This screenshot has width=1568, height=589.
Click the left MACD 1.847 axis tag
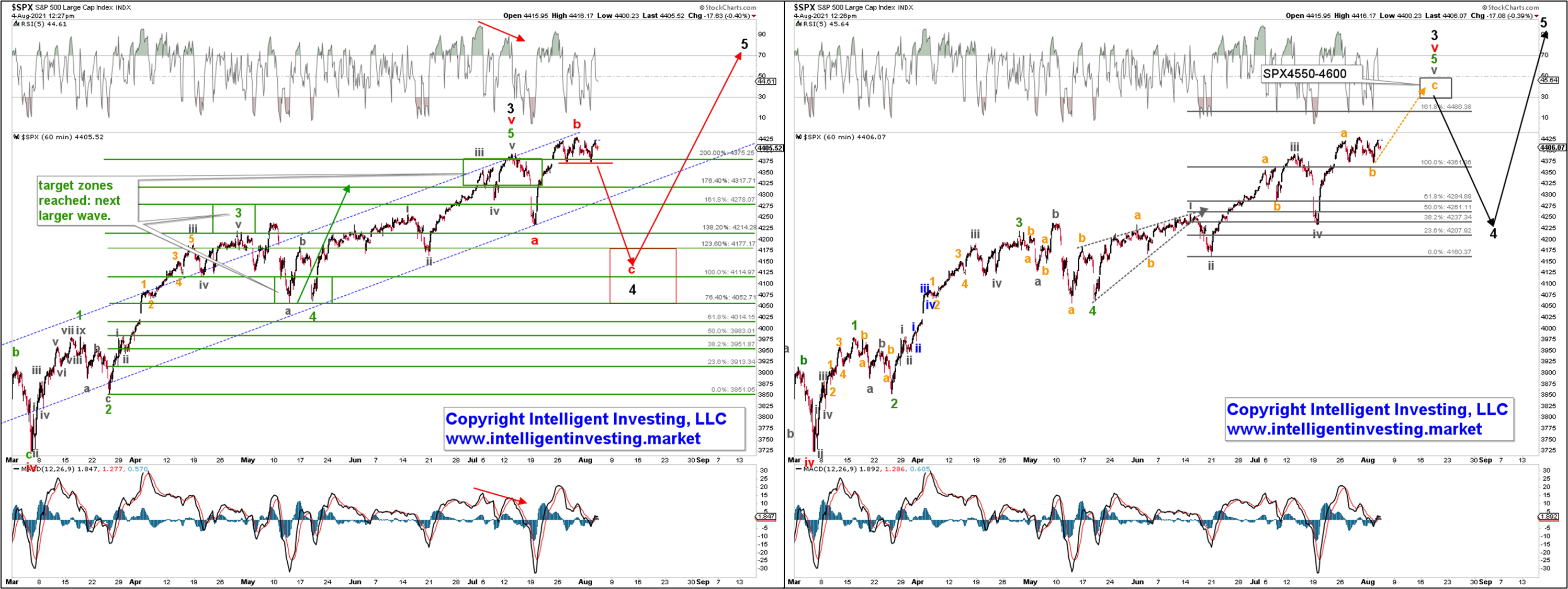tap(766, 517)
